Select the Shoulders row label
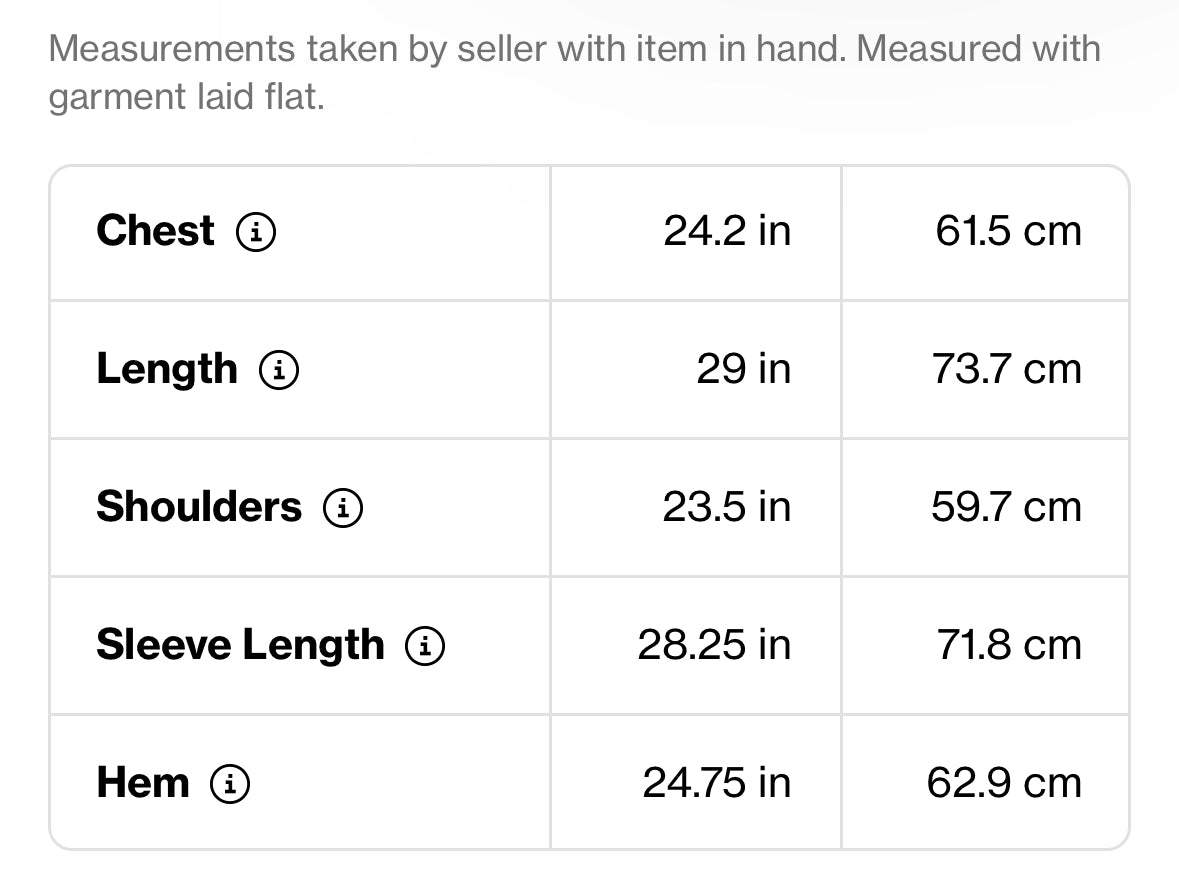This screenshot has height=889, width=1179. tap(199, 506)
